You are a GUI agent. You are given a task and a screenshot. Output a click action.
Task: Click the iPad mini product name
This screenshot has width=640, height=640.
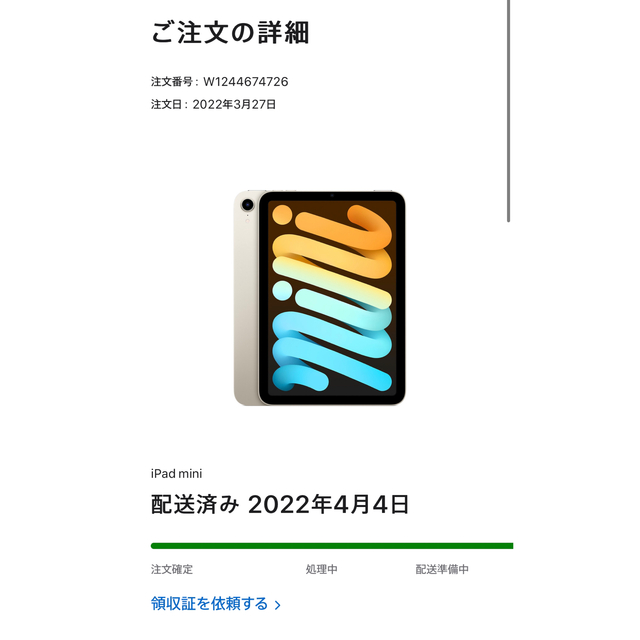coord(176,473)
